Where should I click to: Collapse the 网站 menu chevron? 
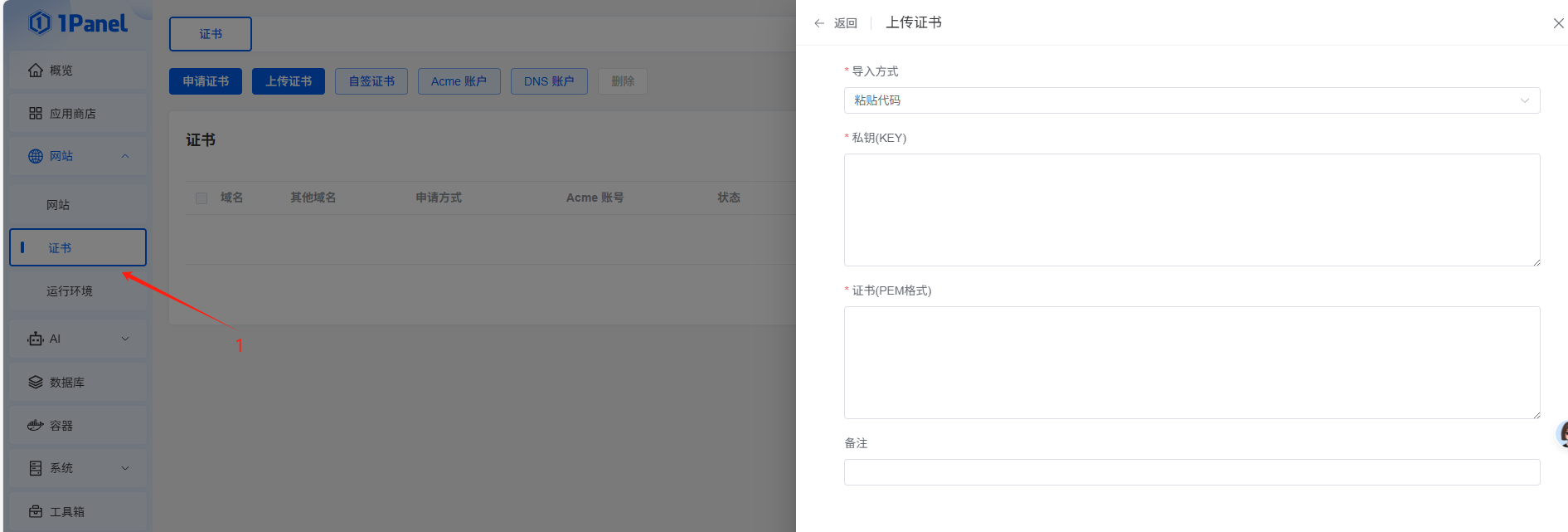pos(125,156)
